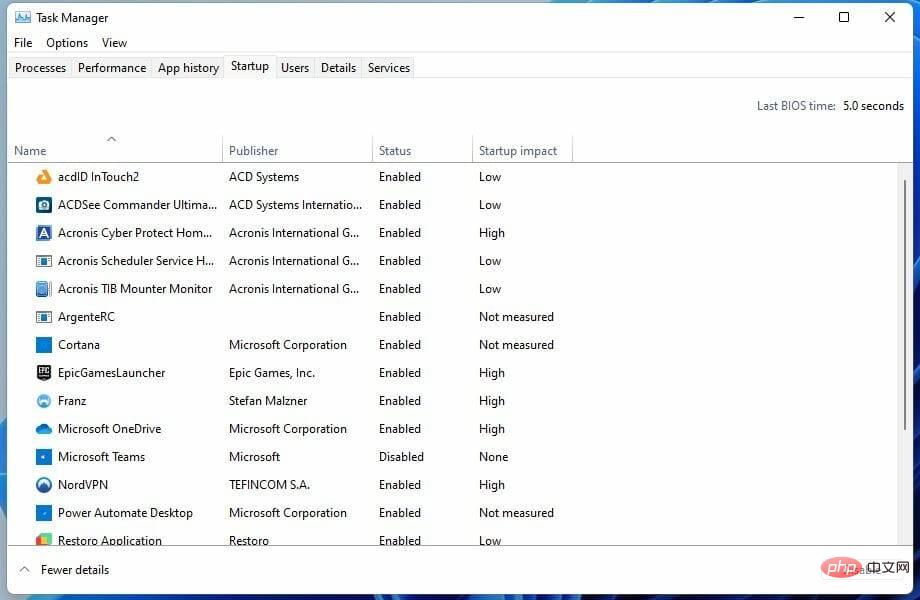Click the Stefan Malzner publisher cell
The image size is (920, 600).
268,401
